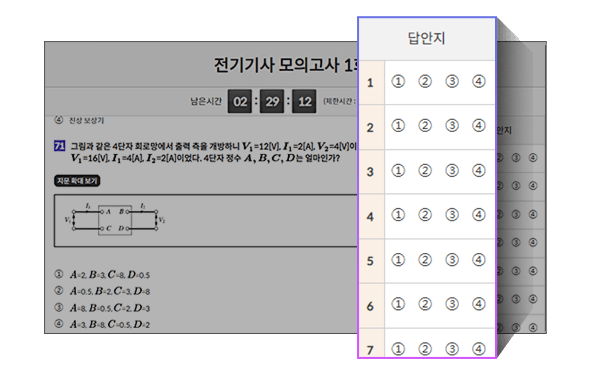Screen dimensions: 591x371
Task: Choose answer ④ for question 6
Action: point(479,304)
